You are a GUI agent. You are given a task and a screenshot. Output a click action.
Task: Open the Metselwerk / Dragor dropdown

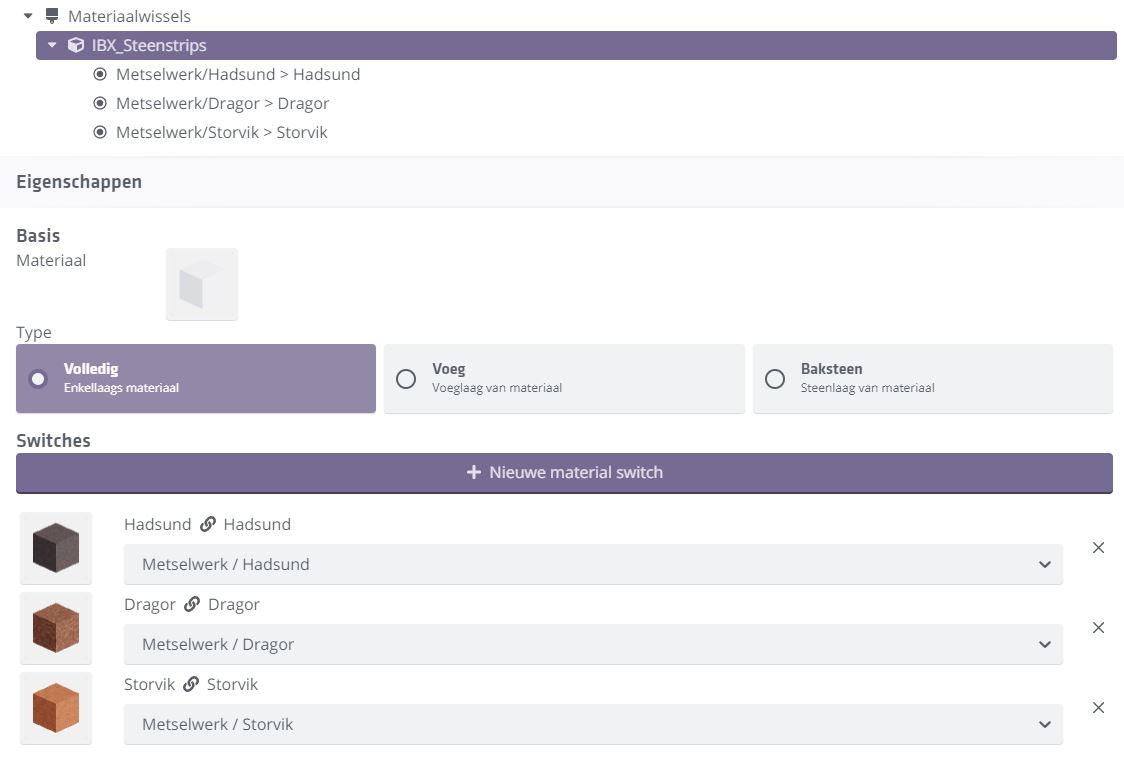[592, 644]
